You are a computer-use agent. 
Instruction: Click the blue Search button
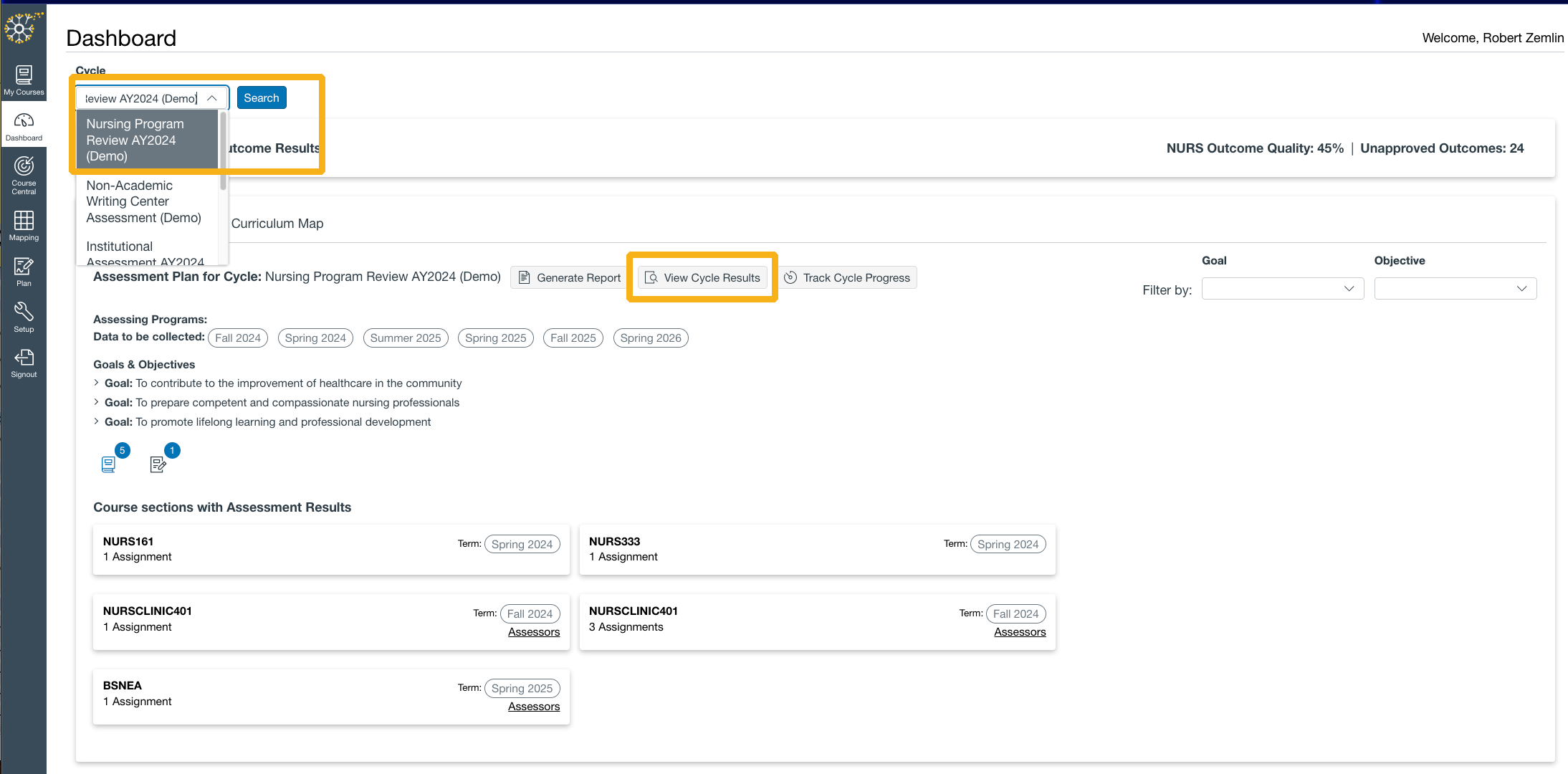262,97
